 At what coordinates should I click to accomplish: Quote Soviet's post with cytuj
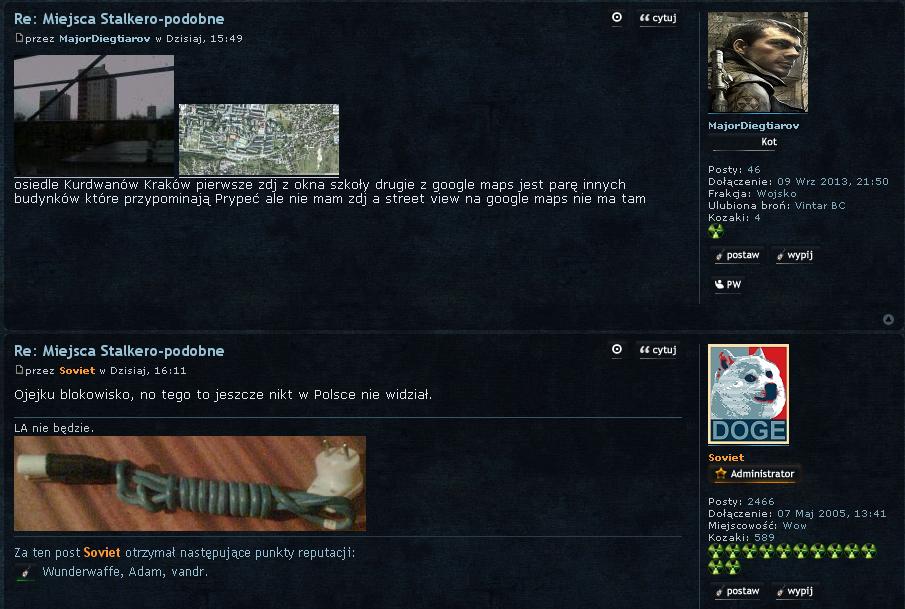pos(658,350)
